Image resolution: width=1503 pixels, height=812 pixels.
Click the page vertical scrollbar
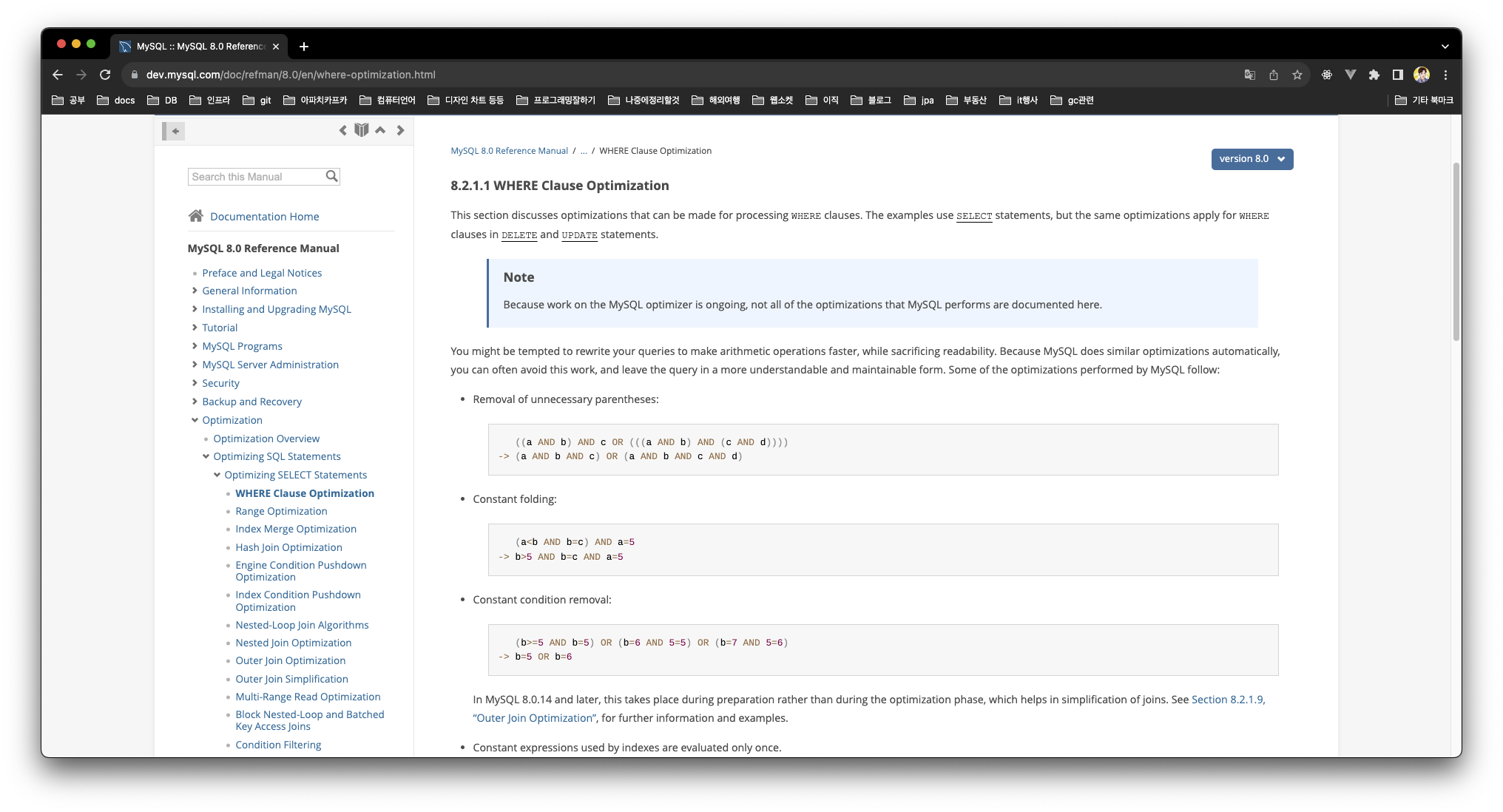(1456, 251)
